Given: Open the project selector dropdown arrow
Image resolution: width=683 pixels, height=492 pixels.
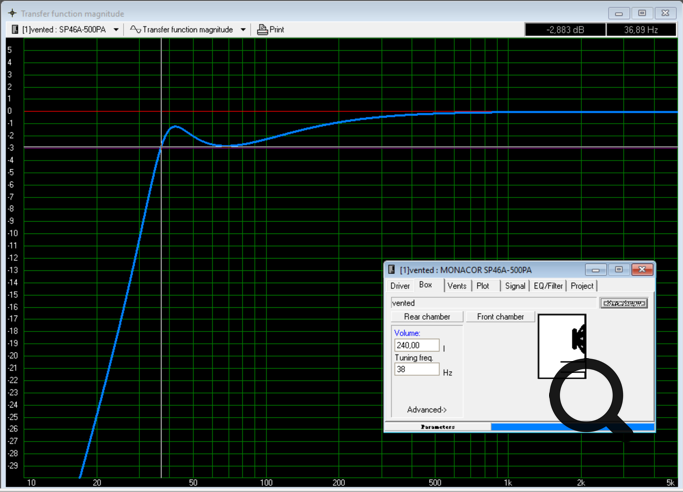Looking at the screenshot, I should [116, 30].
